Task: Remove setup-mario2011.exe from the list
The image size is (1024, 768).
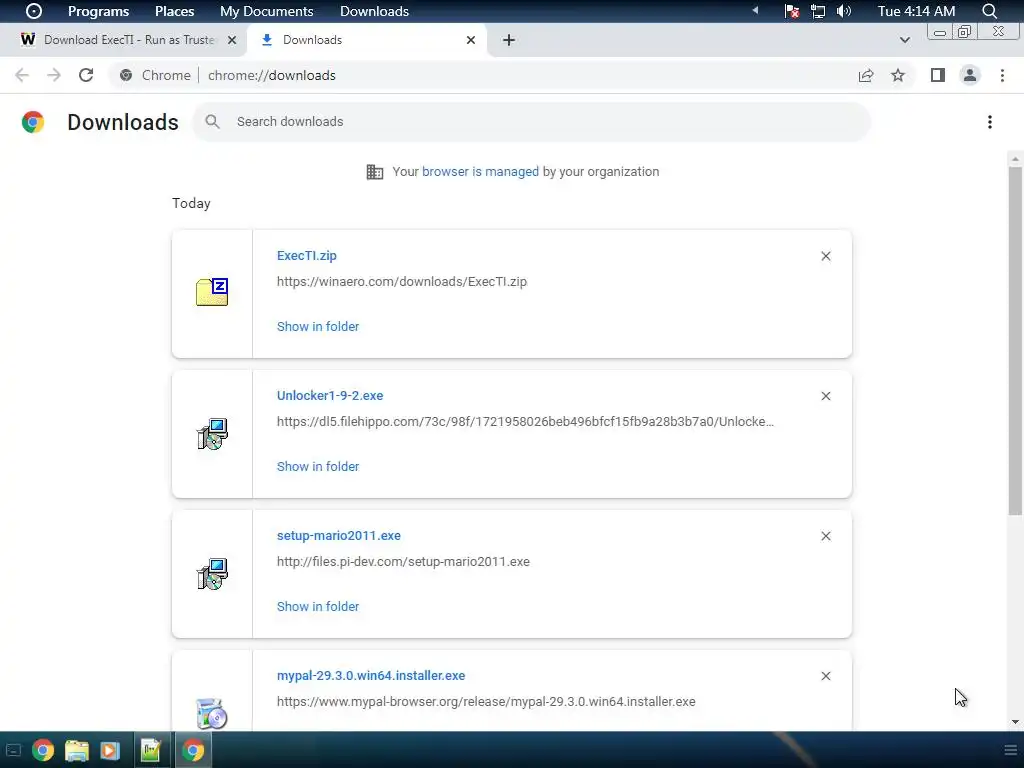Action: click(825, 536)
